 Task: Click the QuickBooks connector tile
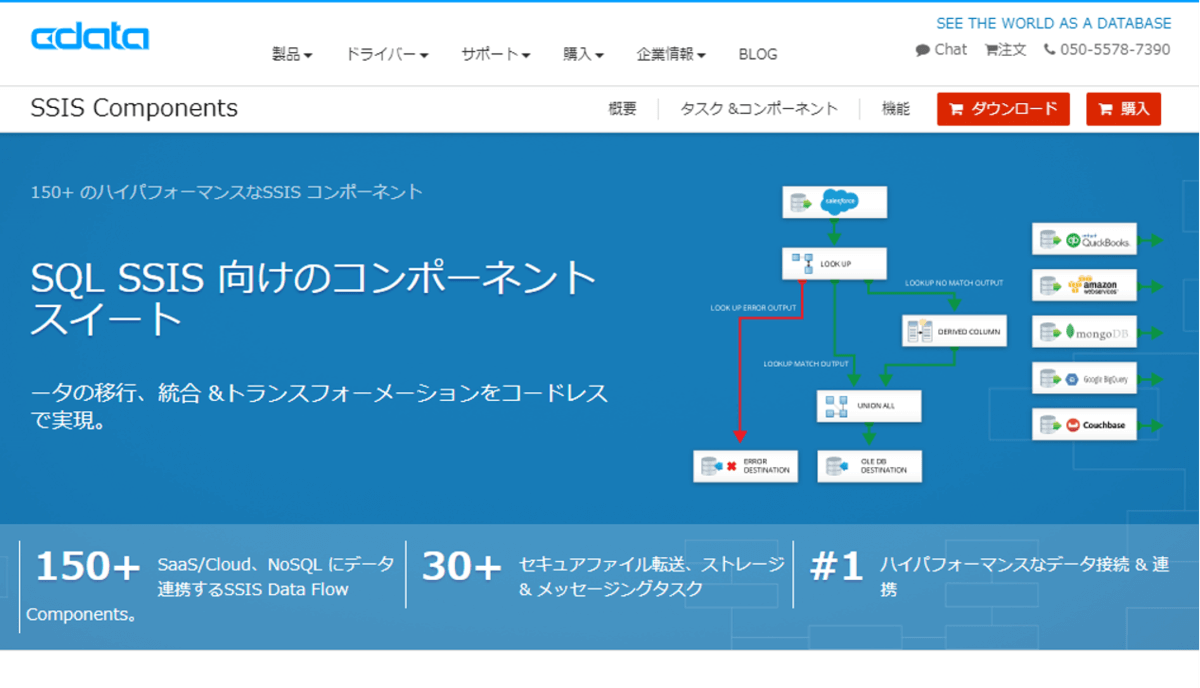click(1084, 240)
